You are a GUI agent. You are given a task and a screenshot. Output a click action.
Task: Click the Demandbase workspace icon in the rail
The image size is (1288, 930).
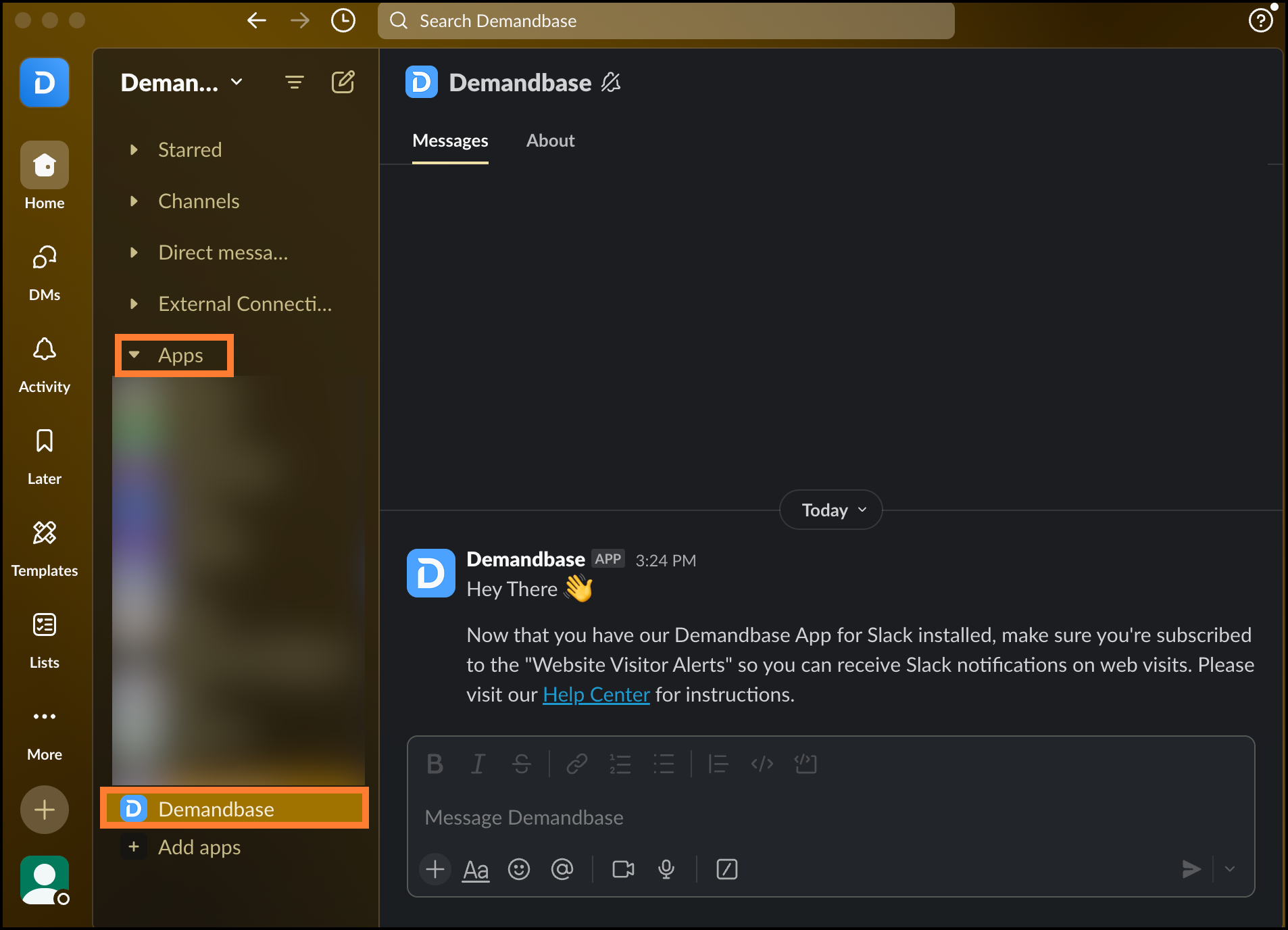coord(45,82)
